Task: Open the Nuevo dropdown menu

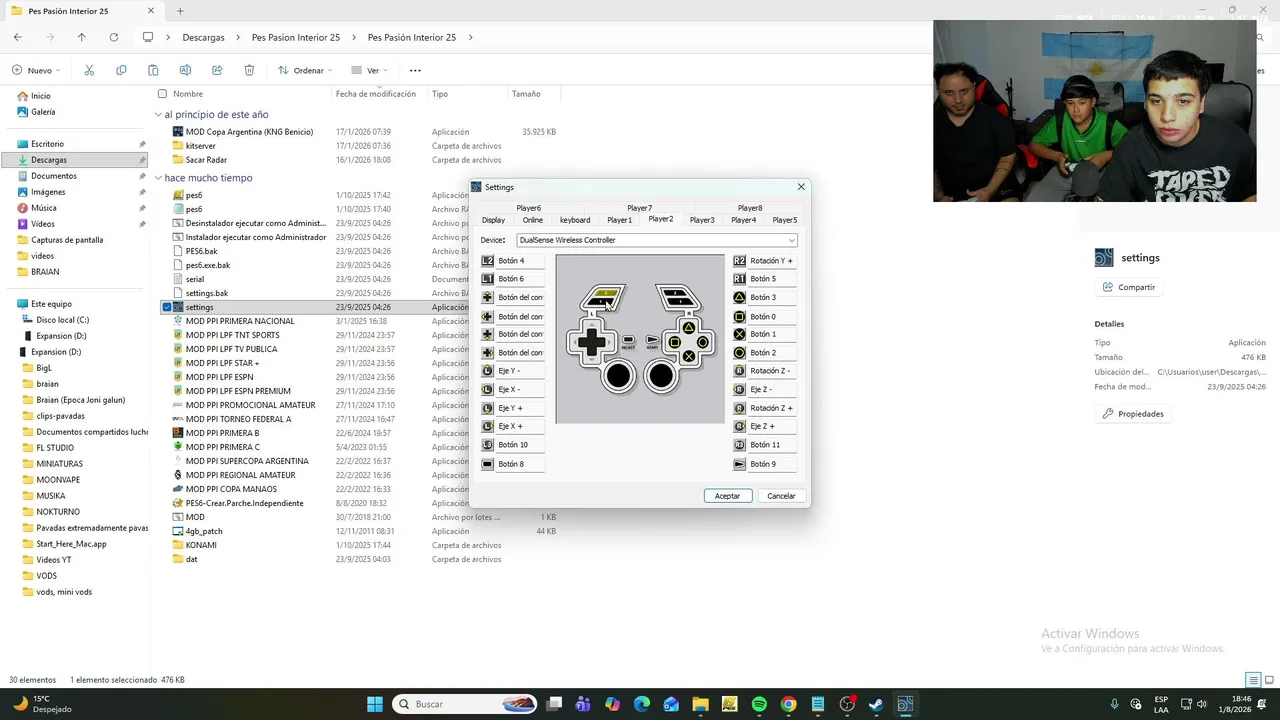Action: 36,70
